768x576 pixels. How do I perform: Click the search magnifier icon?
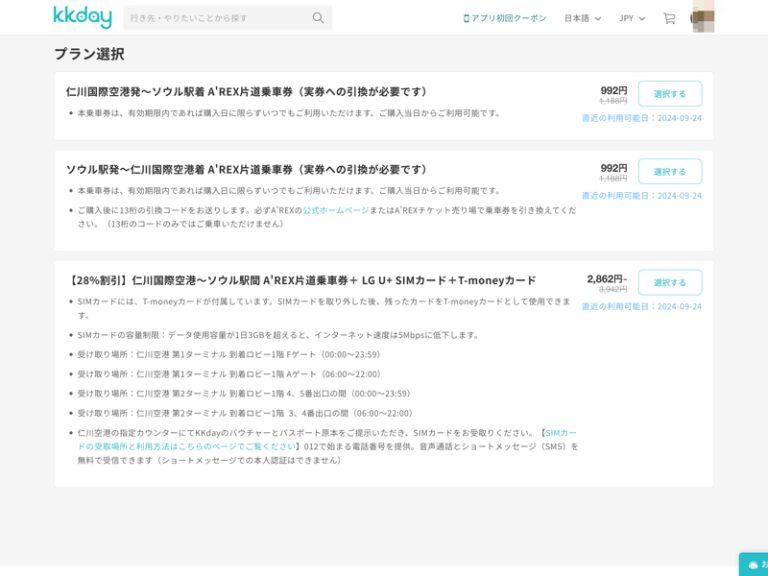click(x=318, y=18)
